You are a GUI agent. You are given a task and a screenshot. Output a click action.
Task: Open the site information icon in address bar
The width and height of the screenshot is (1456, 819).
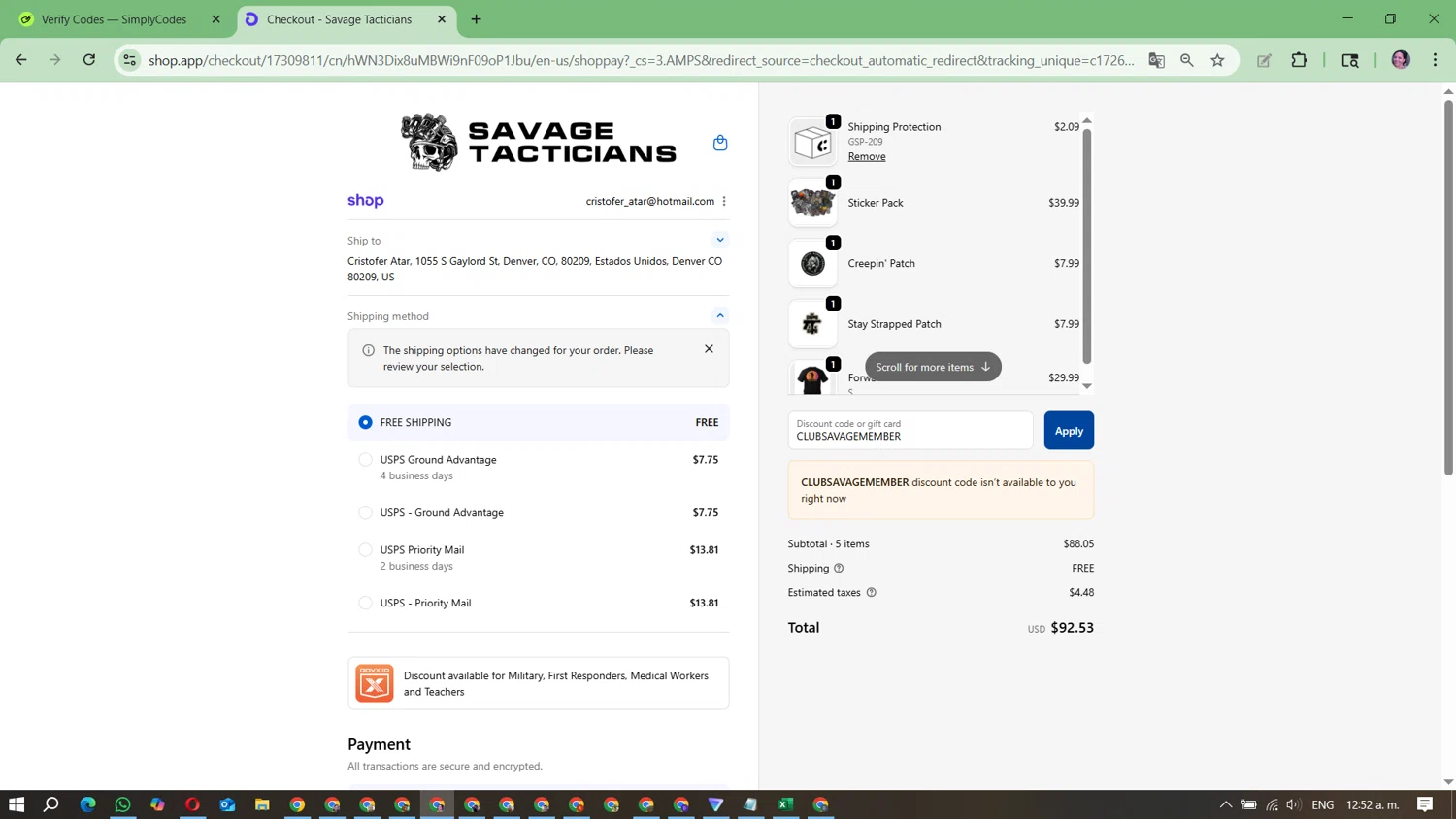tap(129, 60)
